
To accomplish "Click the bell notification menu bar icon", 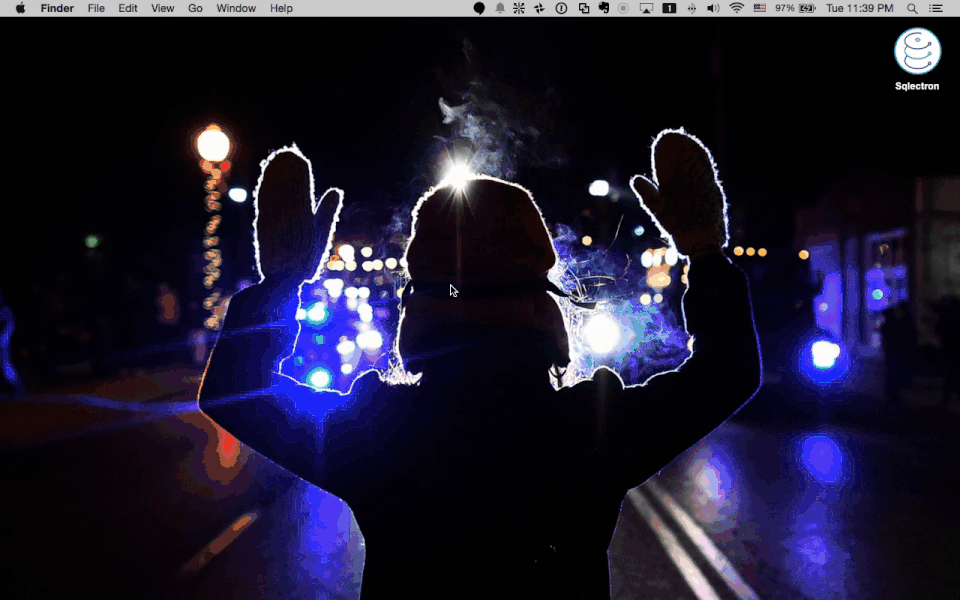I will point(500,8).
